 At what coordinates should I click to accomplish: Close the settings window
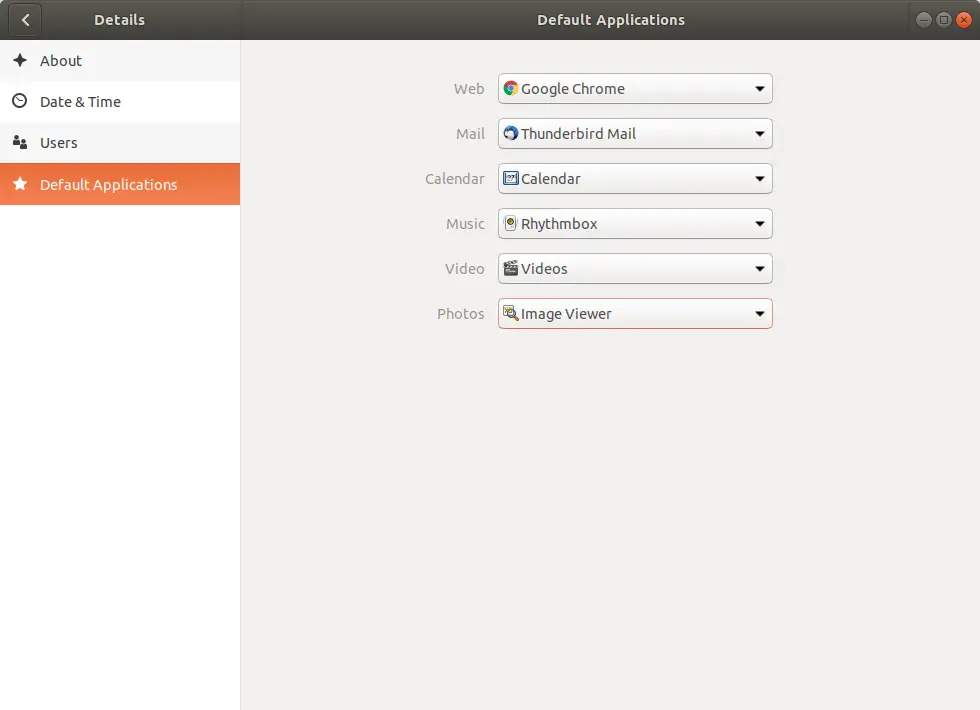[964, 20]
